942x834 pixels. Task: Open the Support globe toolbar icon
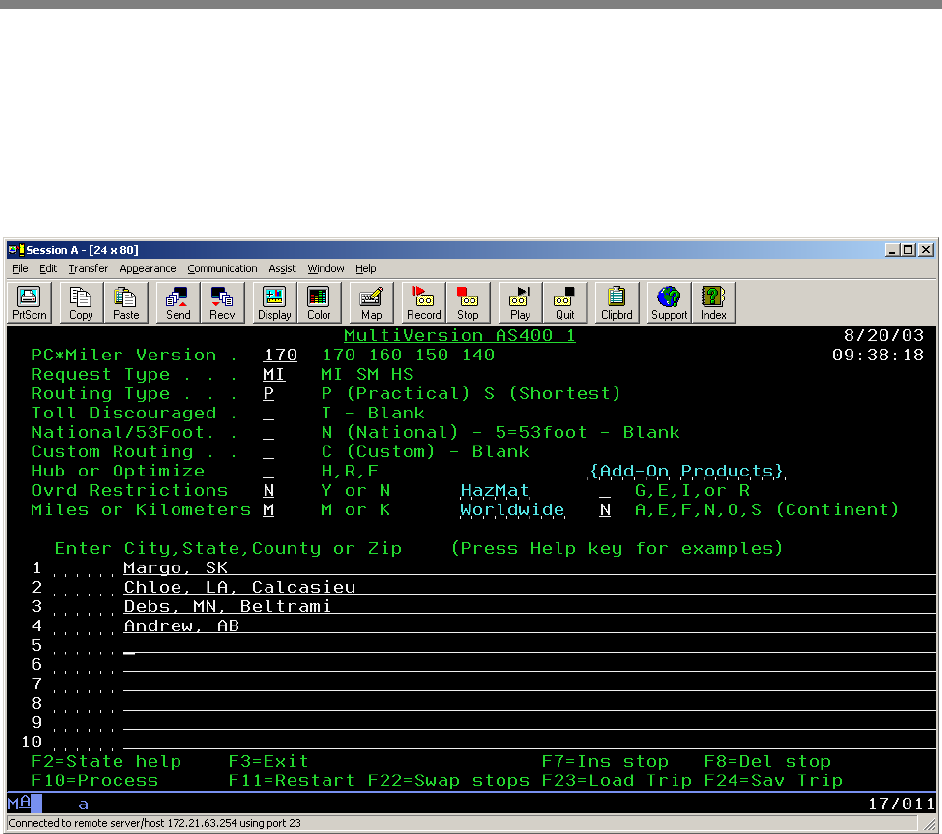tap(669, 303)
